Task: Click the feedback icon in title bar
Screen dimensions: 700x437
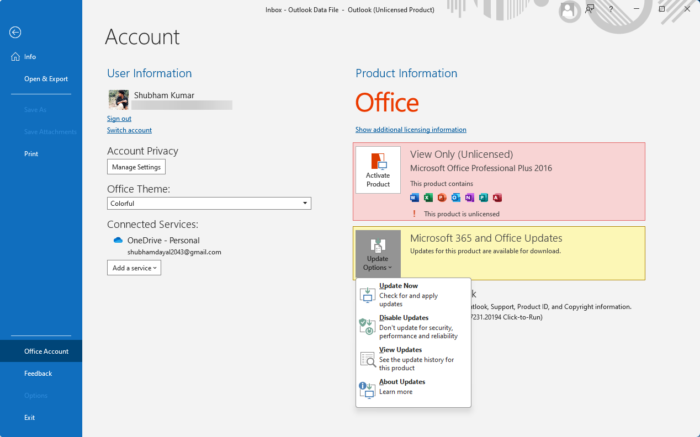Action: pyautogui.click(x=590, y=8)
